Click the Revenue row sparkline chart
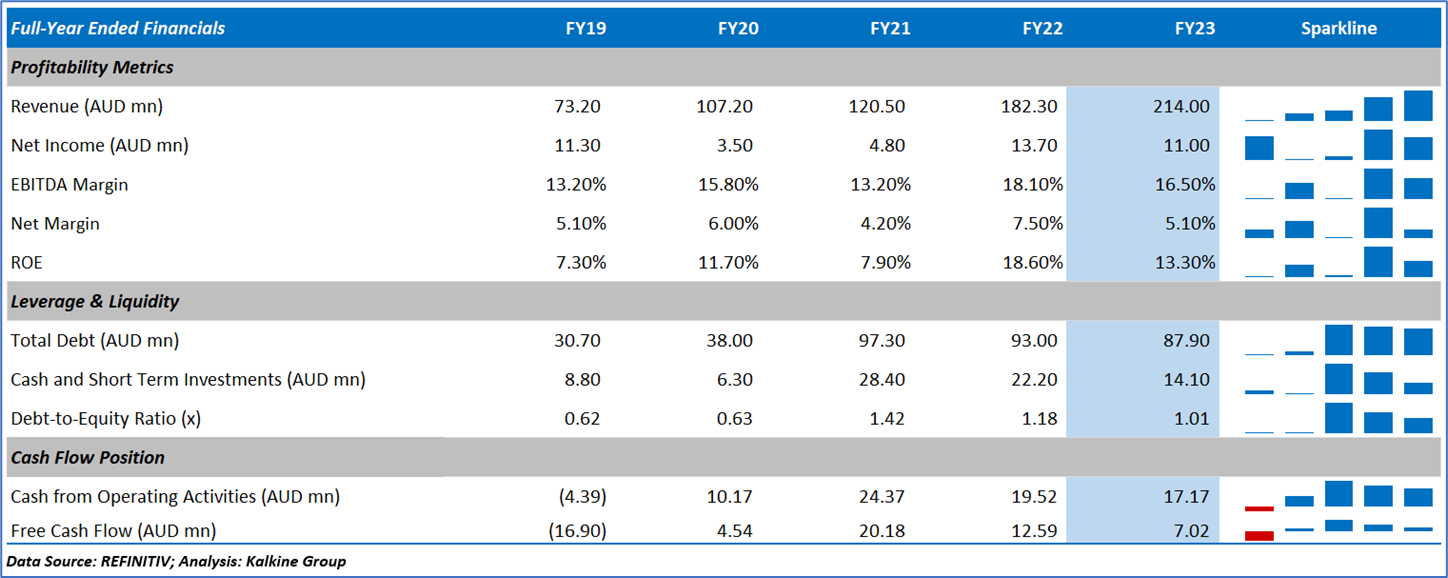Image resolution: width=1448 pixels, height=578 pixels. 1338,106
